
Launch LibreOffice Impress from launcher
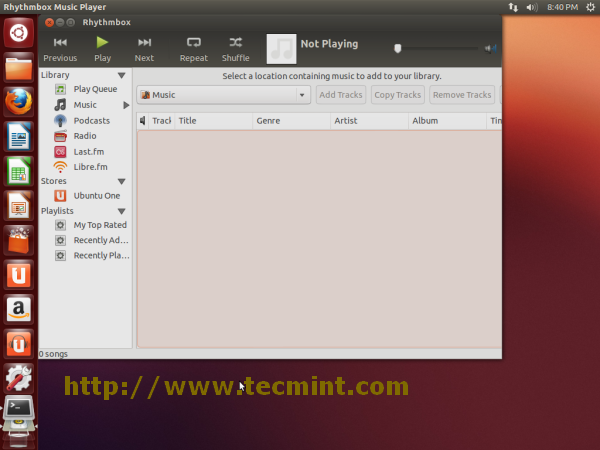click(x=18, y=206)
